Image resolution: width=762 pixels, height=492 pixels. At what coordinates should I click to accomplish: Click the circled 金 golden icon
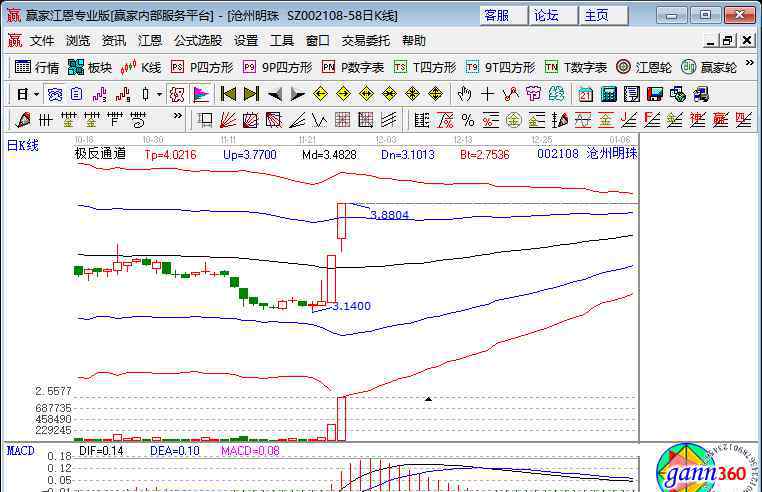coord(513,120)
